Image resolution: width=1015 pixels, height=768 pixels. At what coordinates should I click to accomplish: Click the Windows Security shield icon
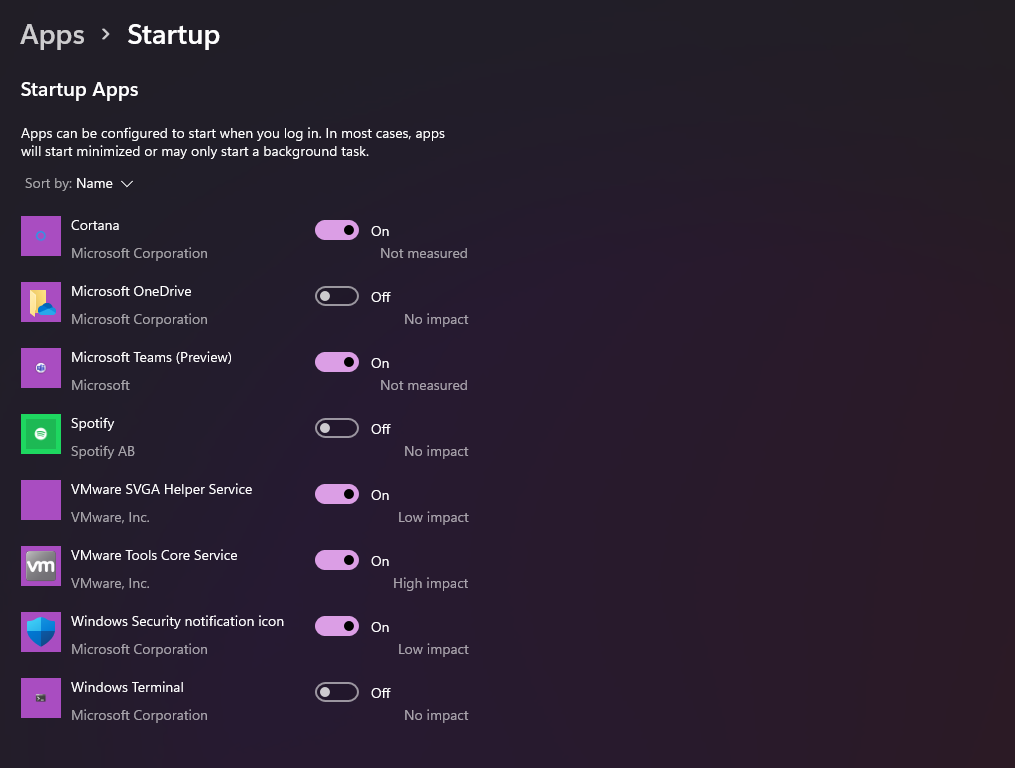[x=40, y=632]
